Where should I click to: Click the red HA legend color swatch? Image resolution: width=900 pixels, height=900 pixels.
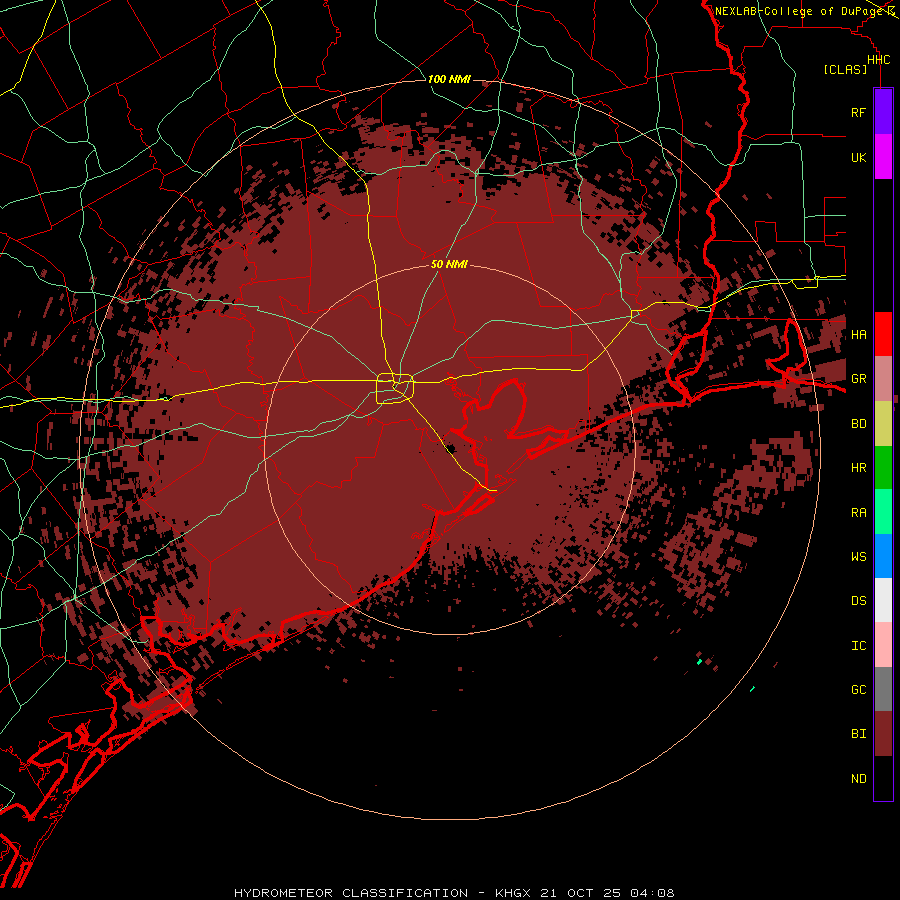(883, 334)
